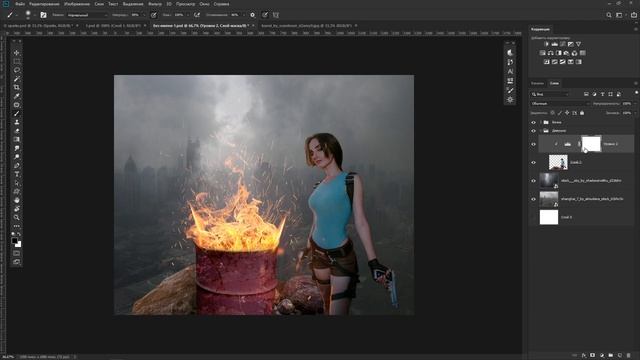
Task: Add an Invert adjustment
Action: point(547,62)
